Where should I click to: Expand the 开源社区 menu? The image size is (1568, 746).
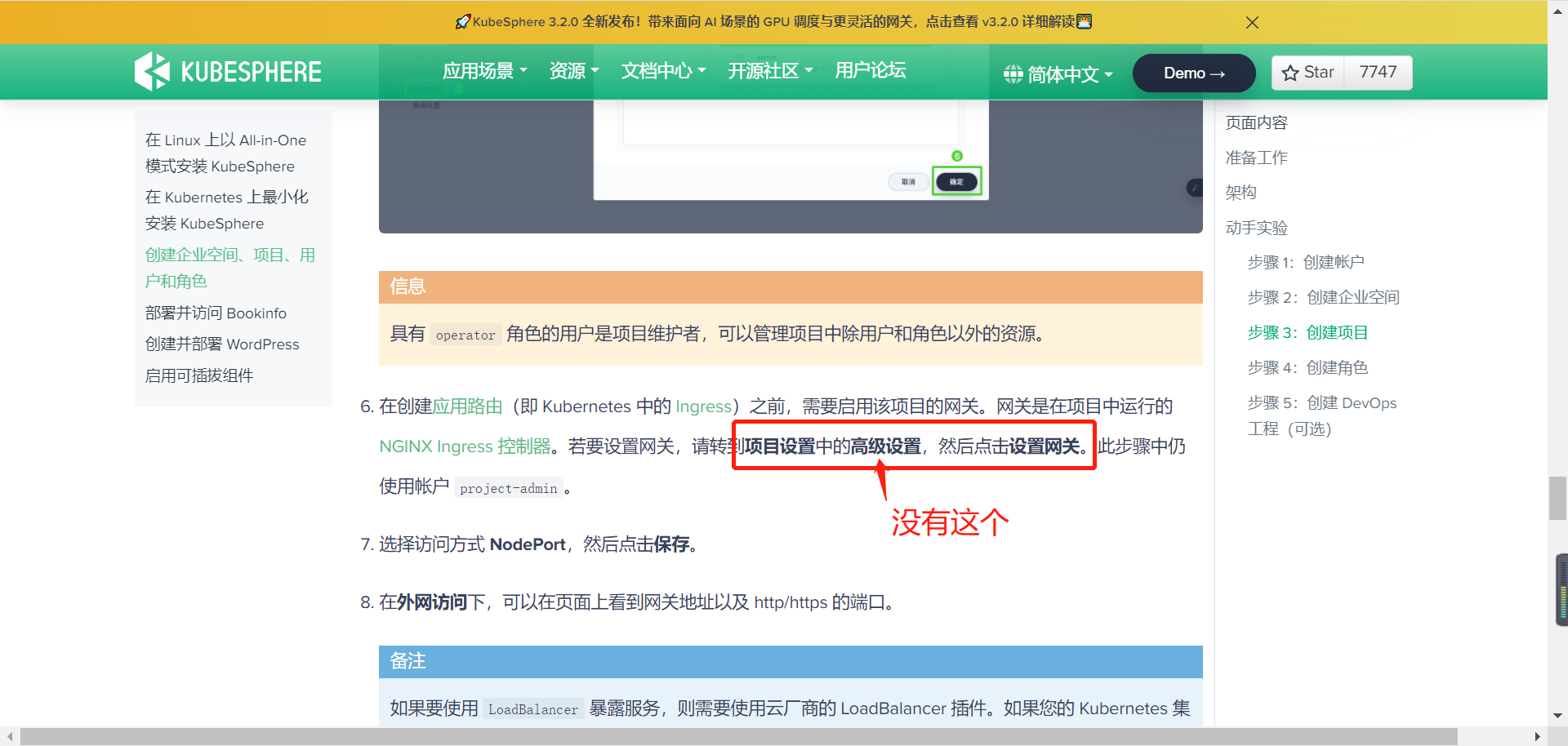[770, 71]
